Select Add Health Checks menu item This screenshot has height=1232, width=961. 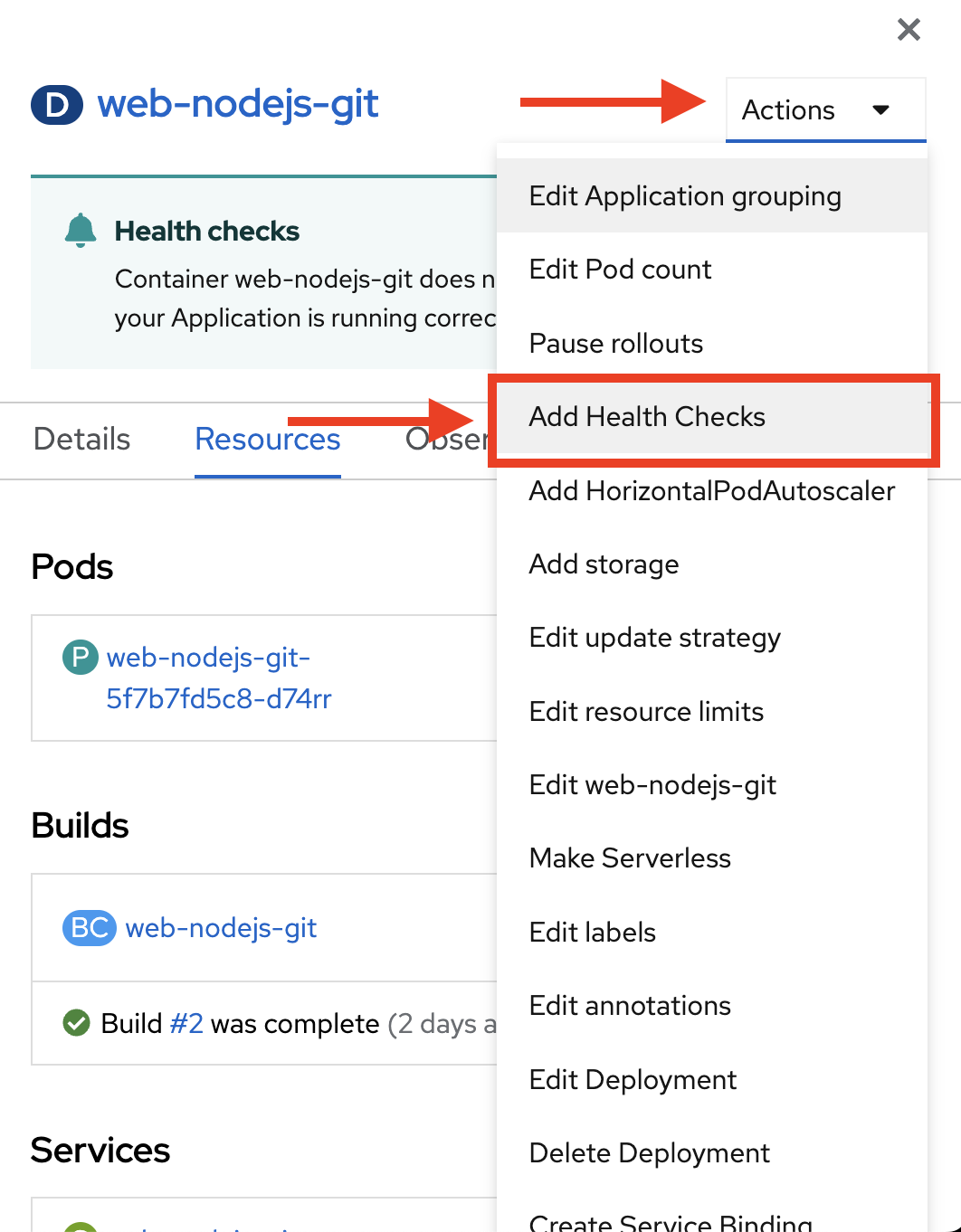(647, 417)
